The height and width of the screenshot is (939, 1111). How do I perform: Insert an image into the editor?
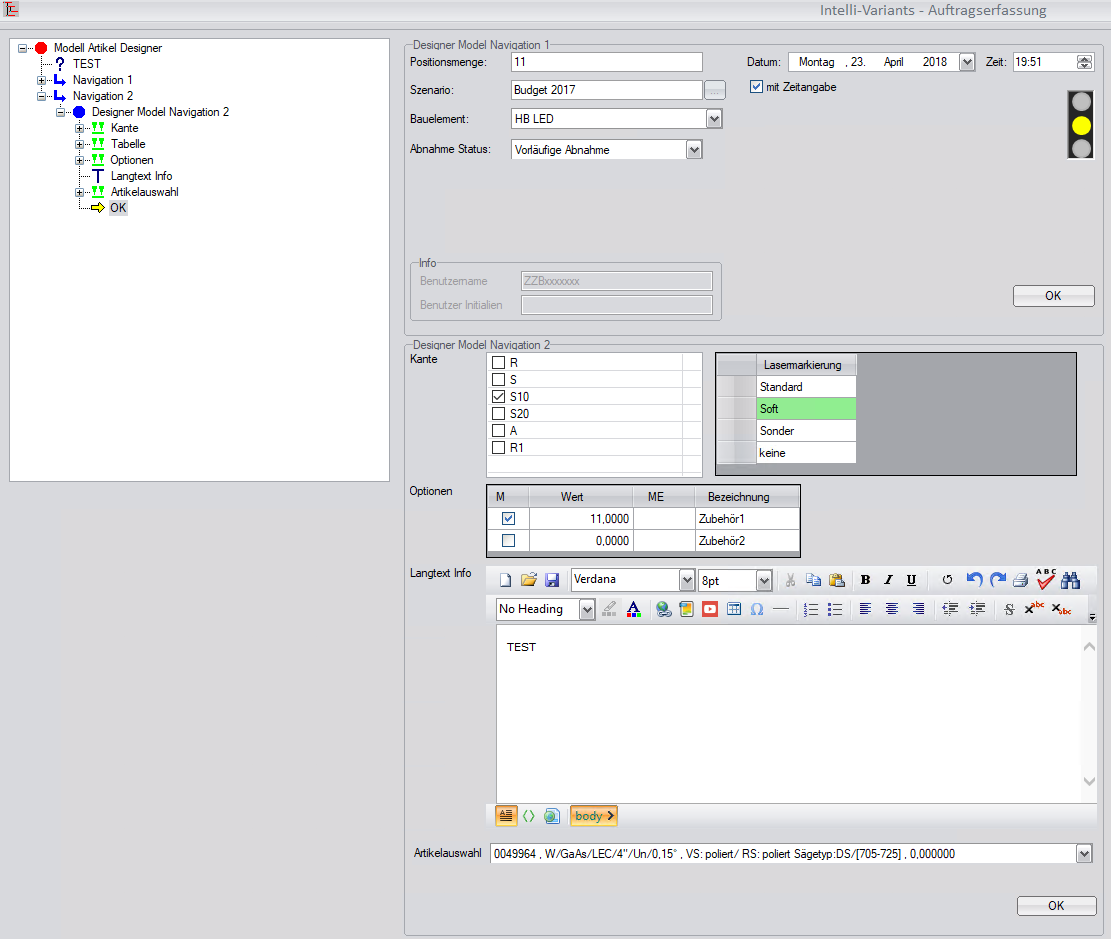pos(686,609)
